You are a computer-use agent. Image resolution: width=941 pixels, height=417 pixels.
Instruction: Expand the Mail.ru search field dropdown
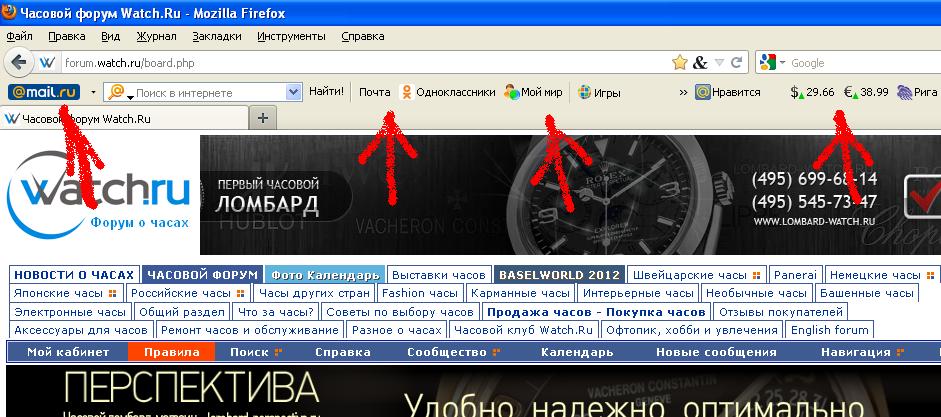[294, 92]
